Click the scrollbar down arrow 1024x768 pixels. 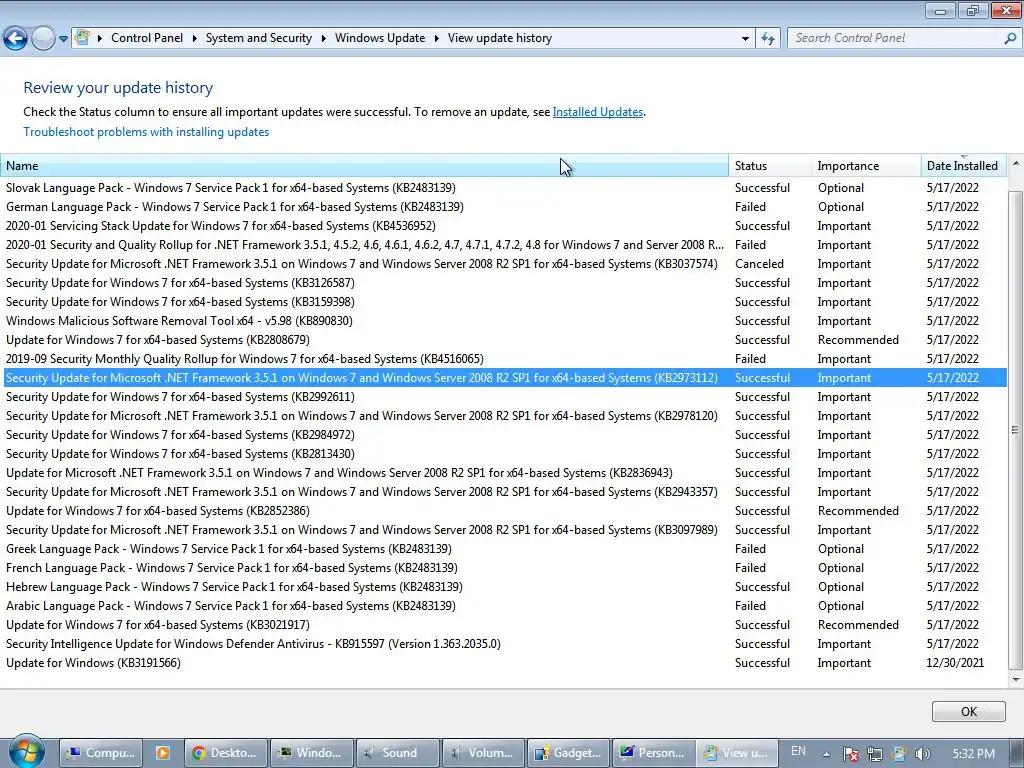pos(1016,679)
